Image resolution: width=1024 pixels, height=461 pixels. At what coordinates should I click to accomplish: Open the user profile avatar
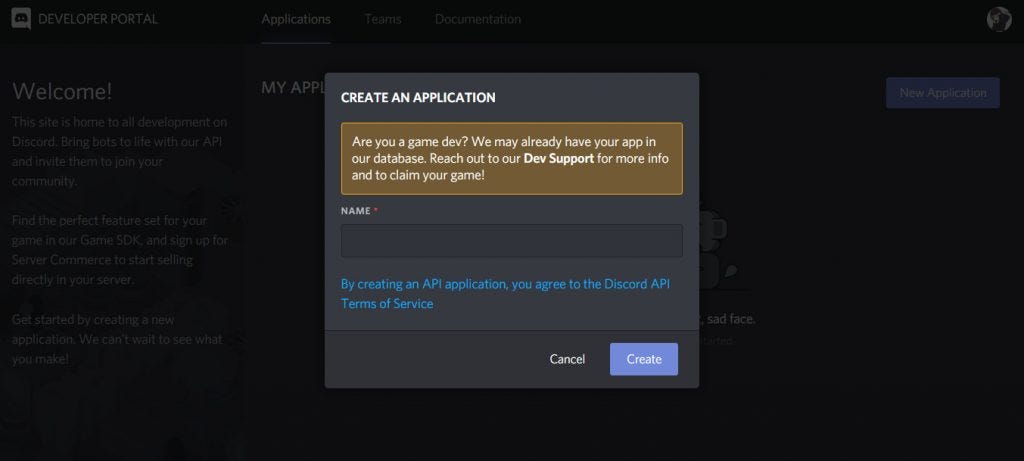(x=999, y=19)
